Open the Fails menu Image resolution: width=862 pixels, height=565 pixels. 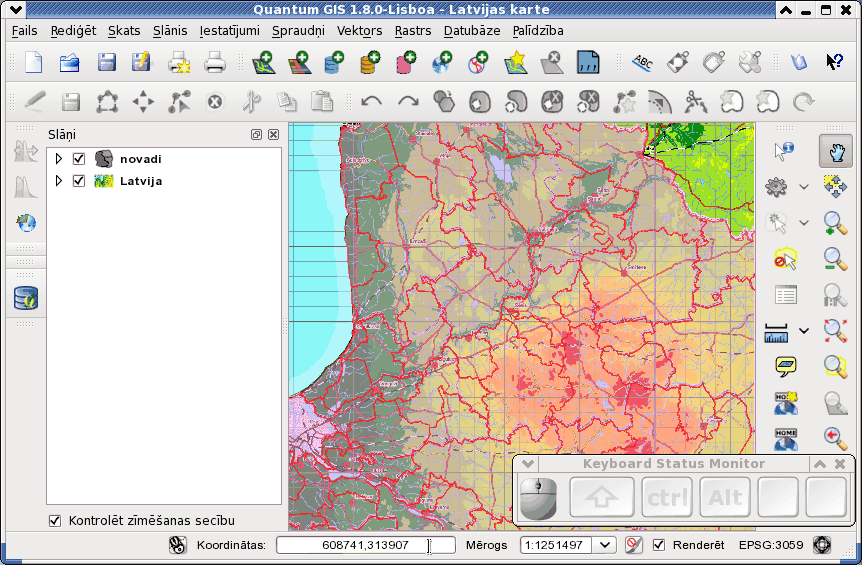tap(25, 31)
